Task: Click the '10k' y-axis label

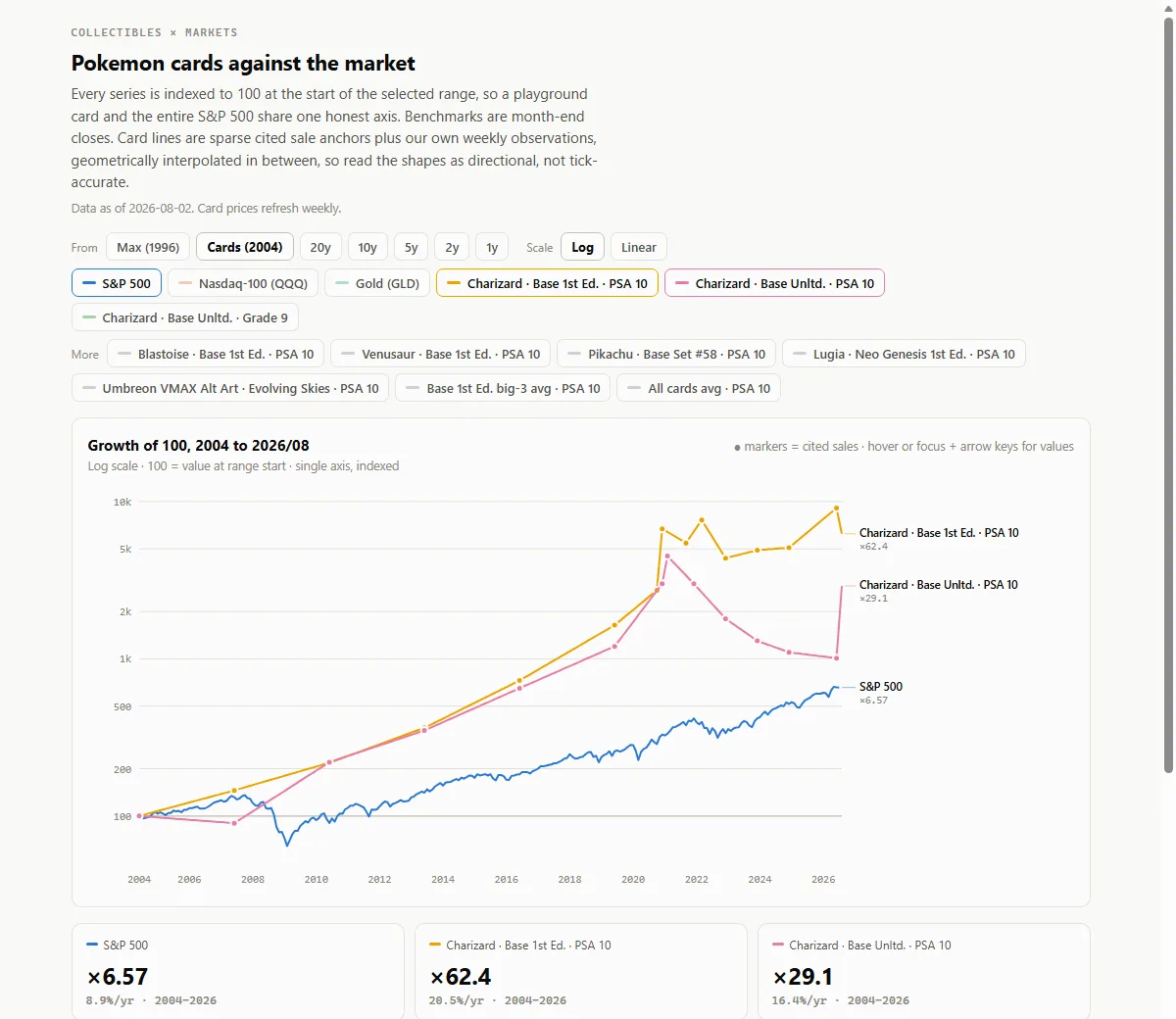Action: pos(122,502)
